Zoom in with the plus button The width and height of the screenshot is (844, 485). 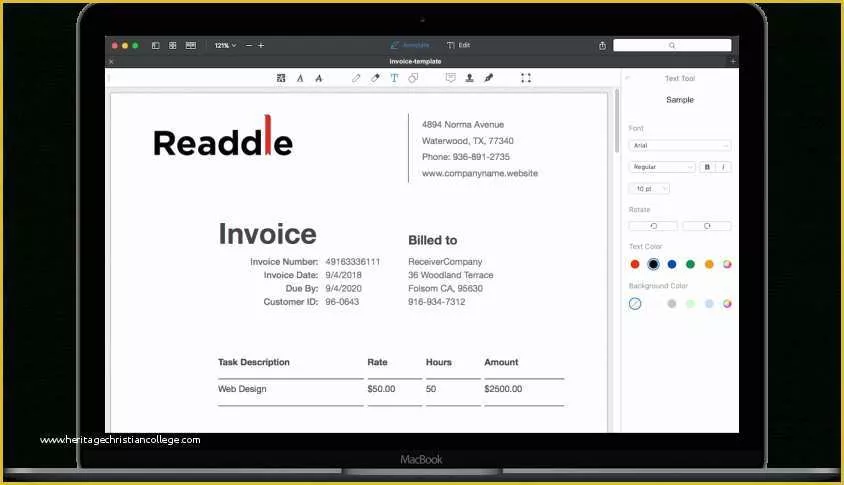tap(261, 46)
